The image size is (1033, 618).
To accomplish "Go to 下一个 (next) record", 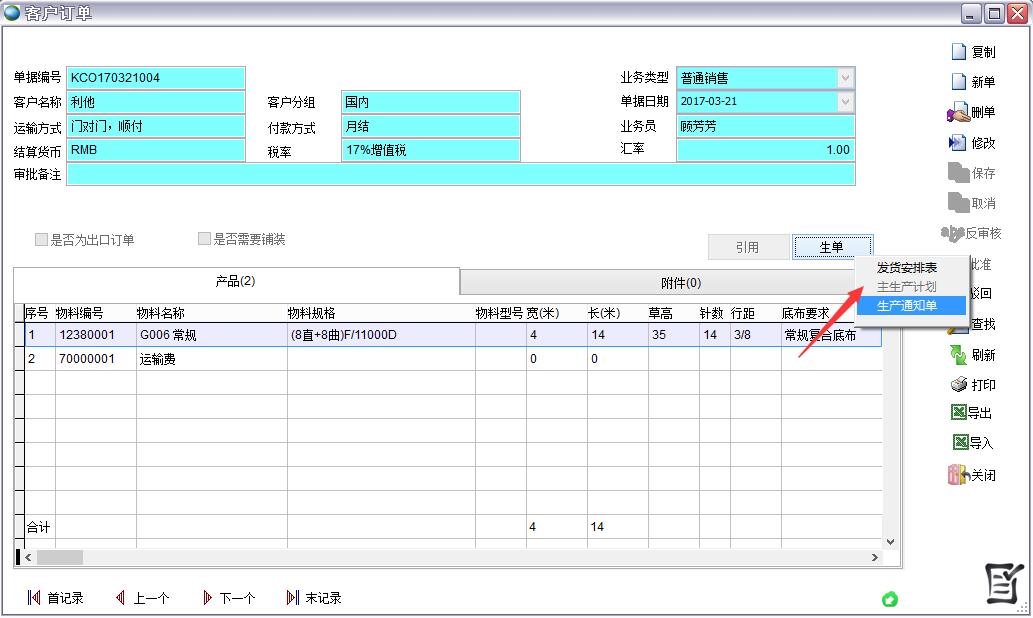I will pyautogui.click(x=228, y=598).
